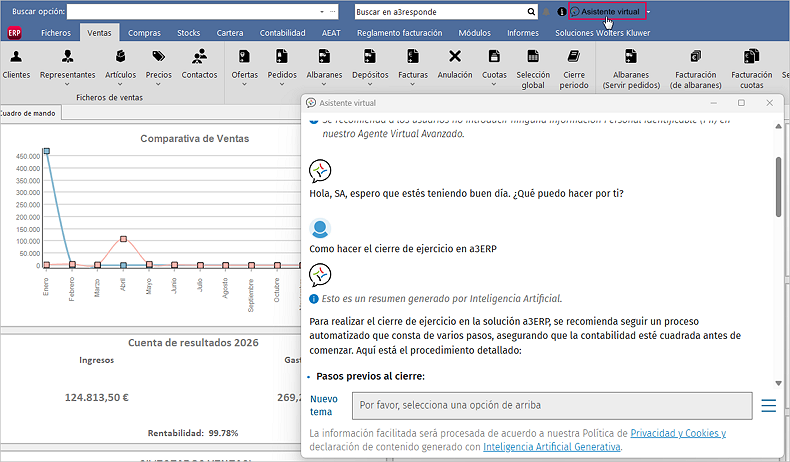Click the Ingresos value 124.813,50 €
Image resolution: width=790 pixels, height=462 pixels.
point(97,398)
